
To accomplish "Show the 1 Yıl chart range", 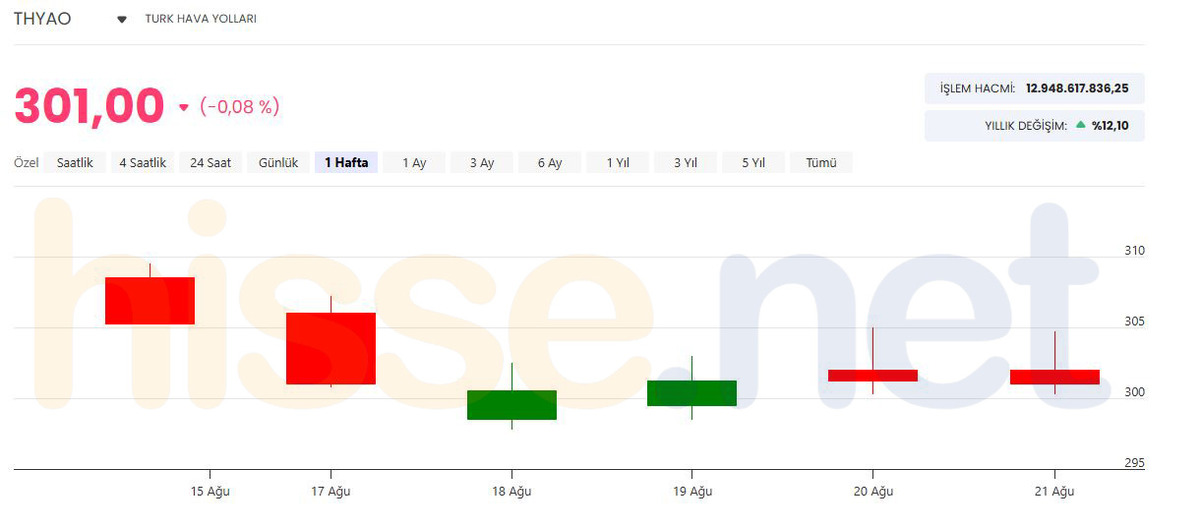I will (x=617, y=163).
